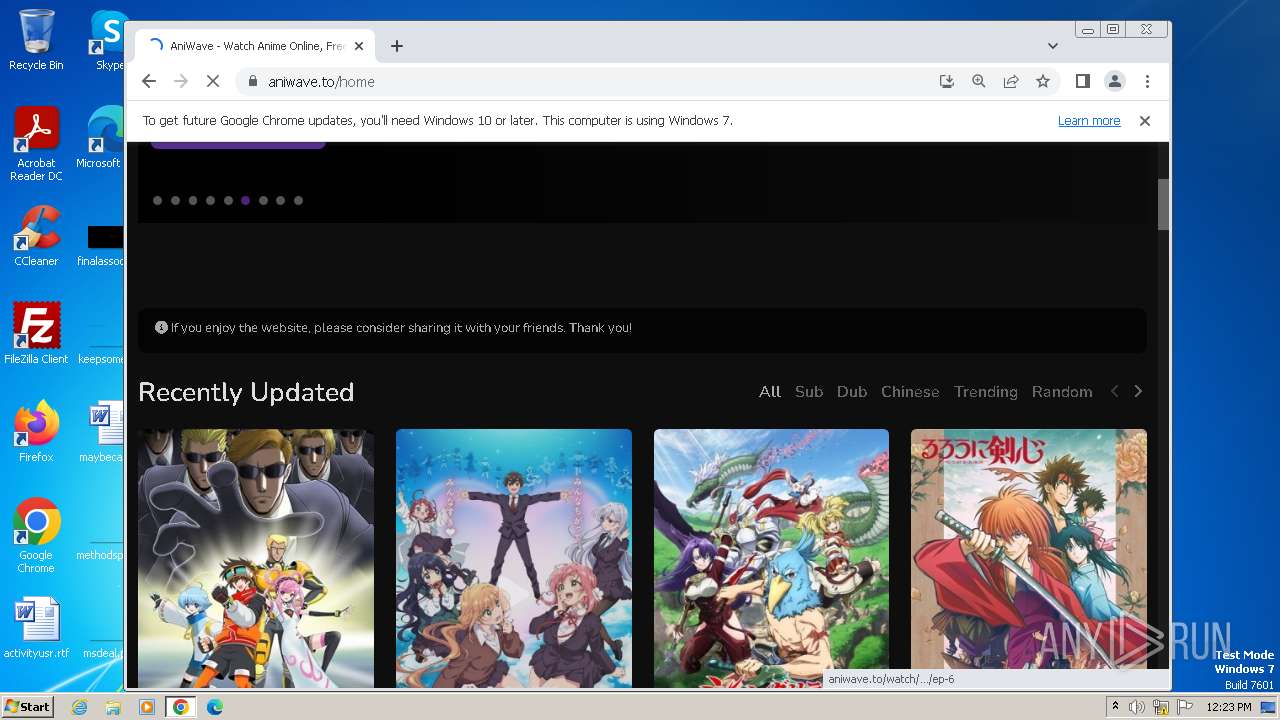Select the third carousel dot
The height and width of the screenshot is (720, 1280).
coord(193,200)
